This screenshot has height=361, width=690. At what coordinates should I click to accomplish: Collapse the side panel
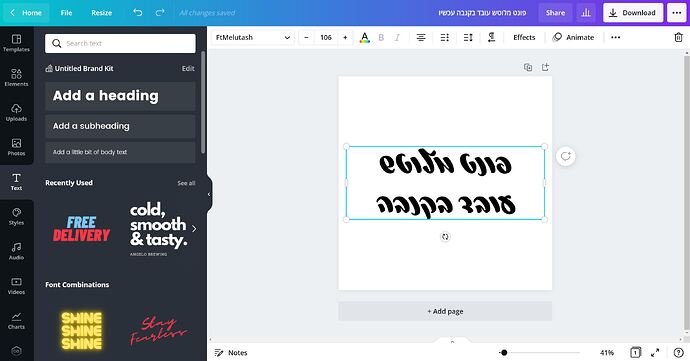coord(209,194)
